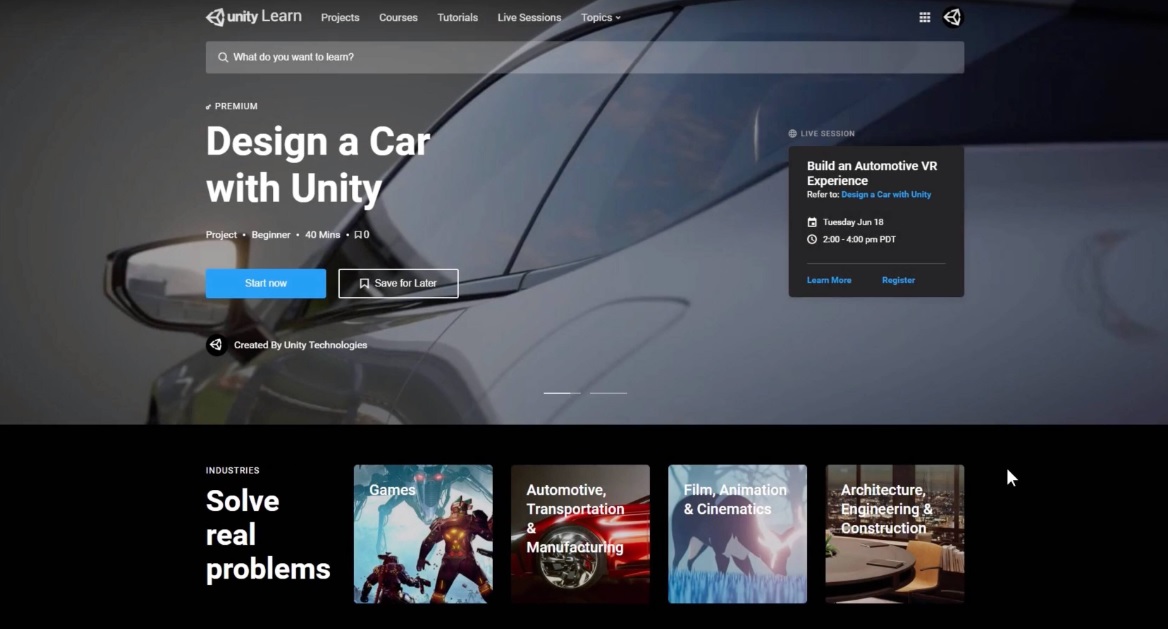The image size is (1168, 629).
Task: Select Tutorials in the top navigation
Action: (x=457, y=17)
